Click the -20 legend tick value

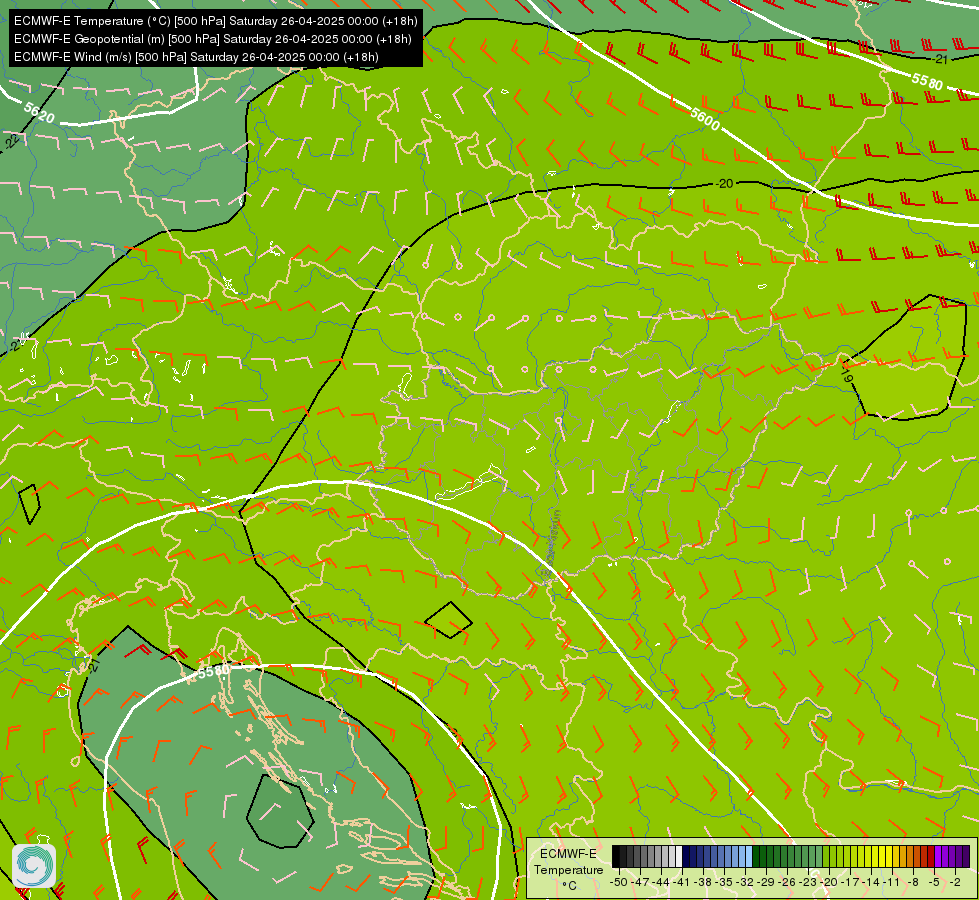pos(830,883)
